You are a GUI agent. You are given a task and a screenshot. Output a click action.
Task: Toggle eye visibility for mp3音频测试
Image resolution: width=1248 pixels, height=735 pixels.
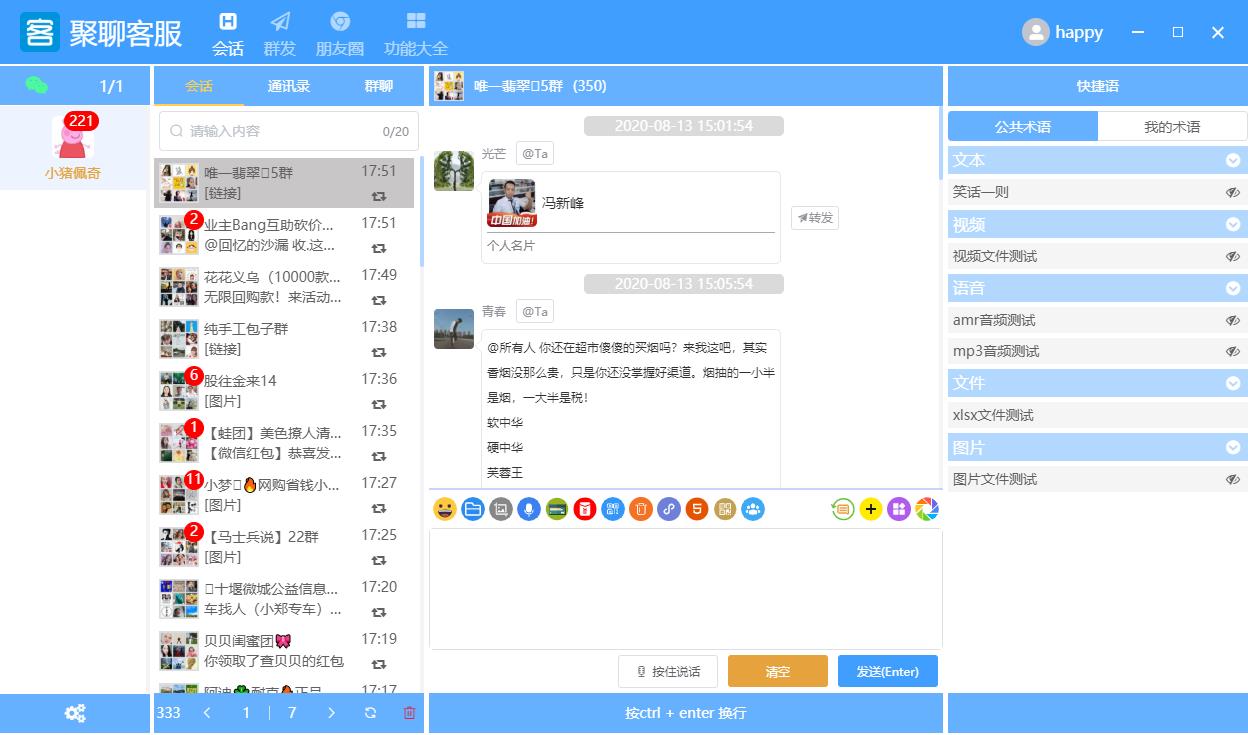(1233, 351)
